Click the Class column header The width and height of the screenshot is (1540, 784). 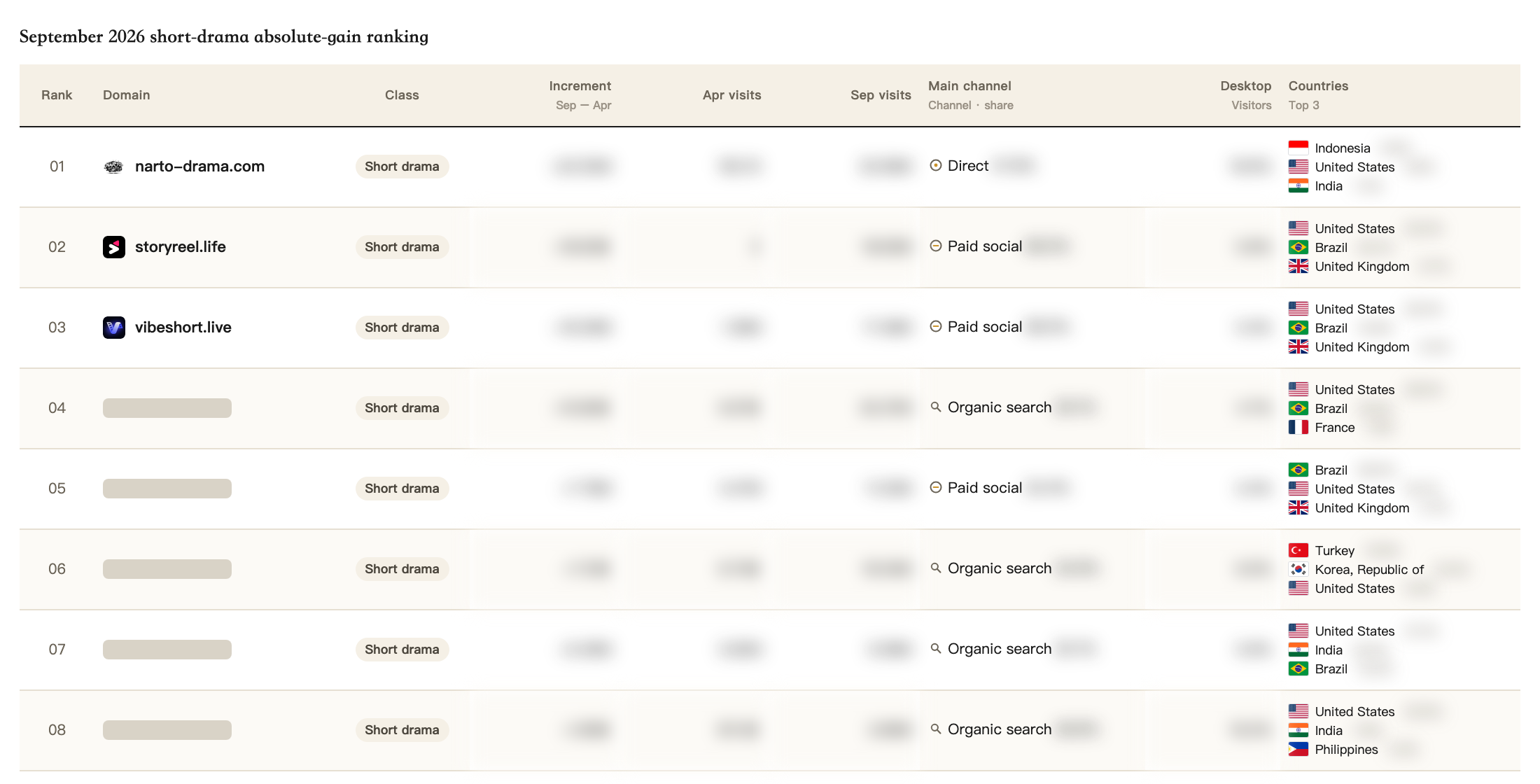(402, 95)
